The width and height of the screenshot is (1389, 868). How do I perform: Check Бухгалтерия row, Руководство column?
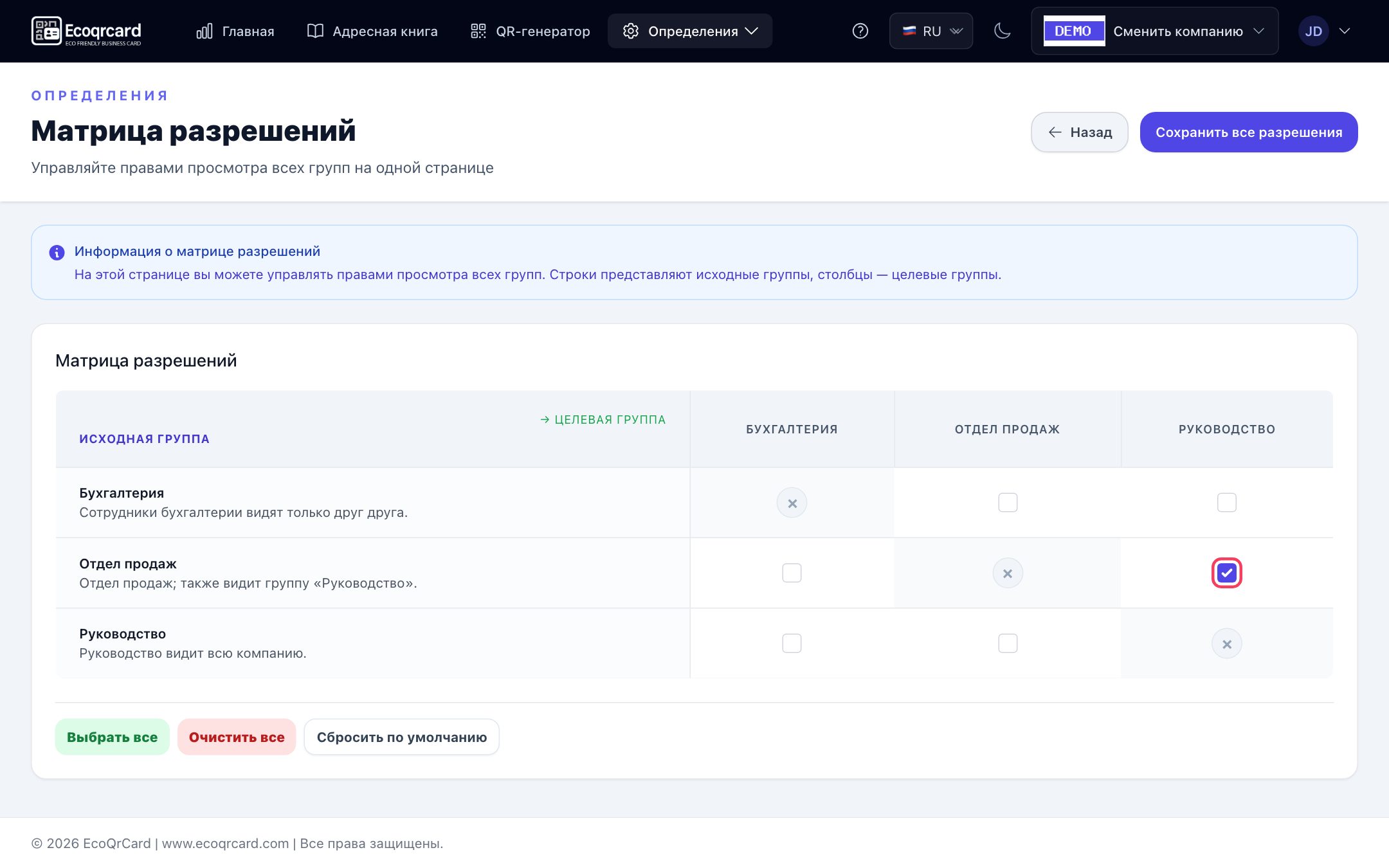(1226, 502)
